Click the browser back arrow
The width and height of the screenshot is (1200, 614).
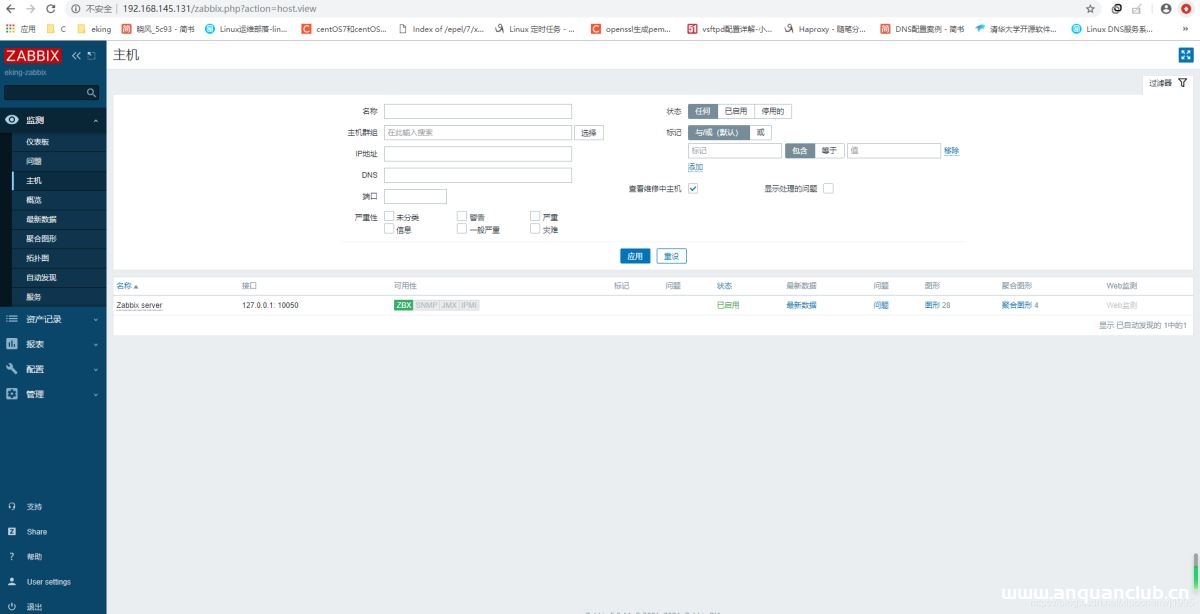[11, 8]
